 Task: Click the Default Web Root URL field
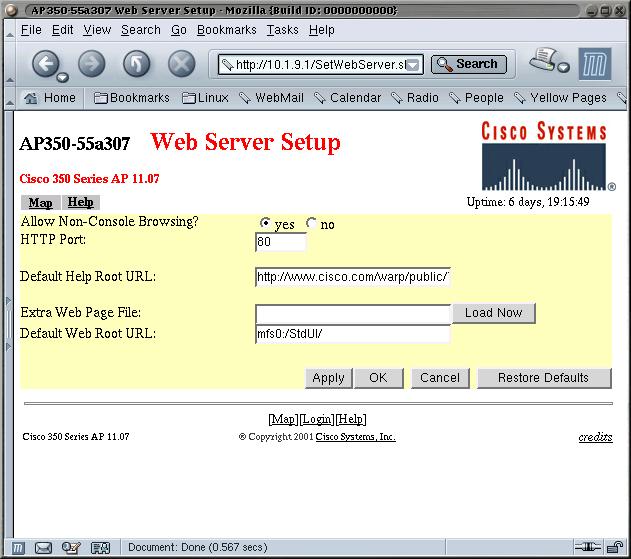[353, 334]
